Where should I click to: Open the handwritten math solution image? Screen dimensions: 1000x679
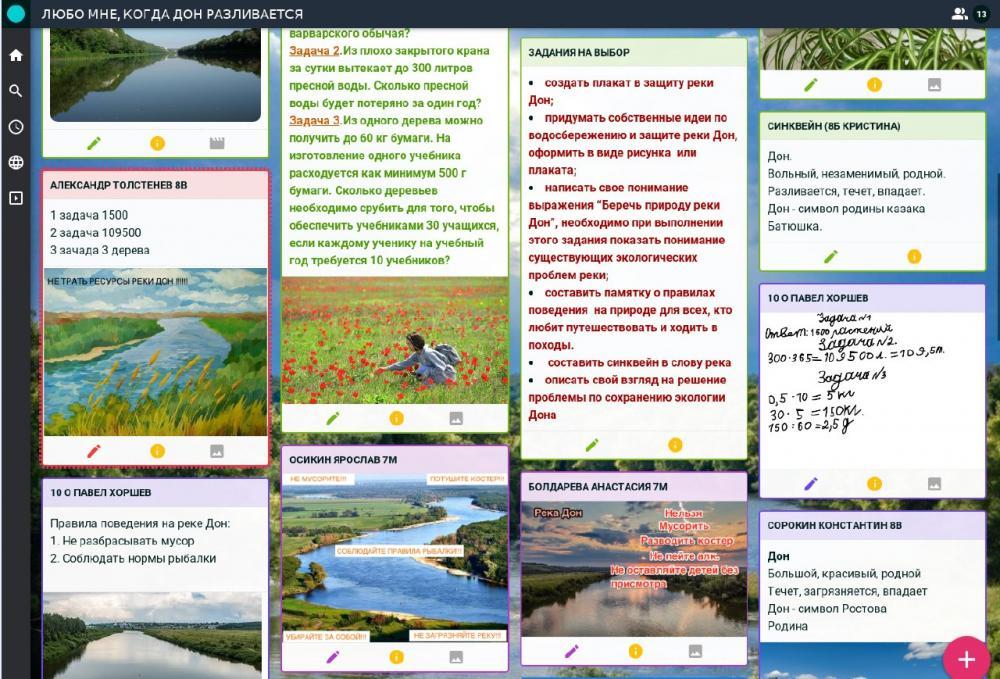tap(872, 390)
